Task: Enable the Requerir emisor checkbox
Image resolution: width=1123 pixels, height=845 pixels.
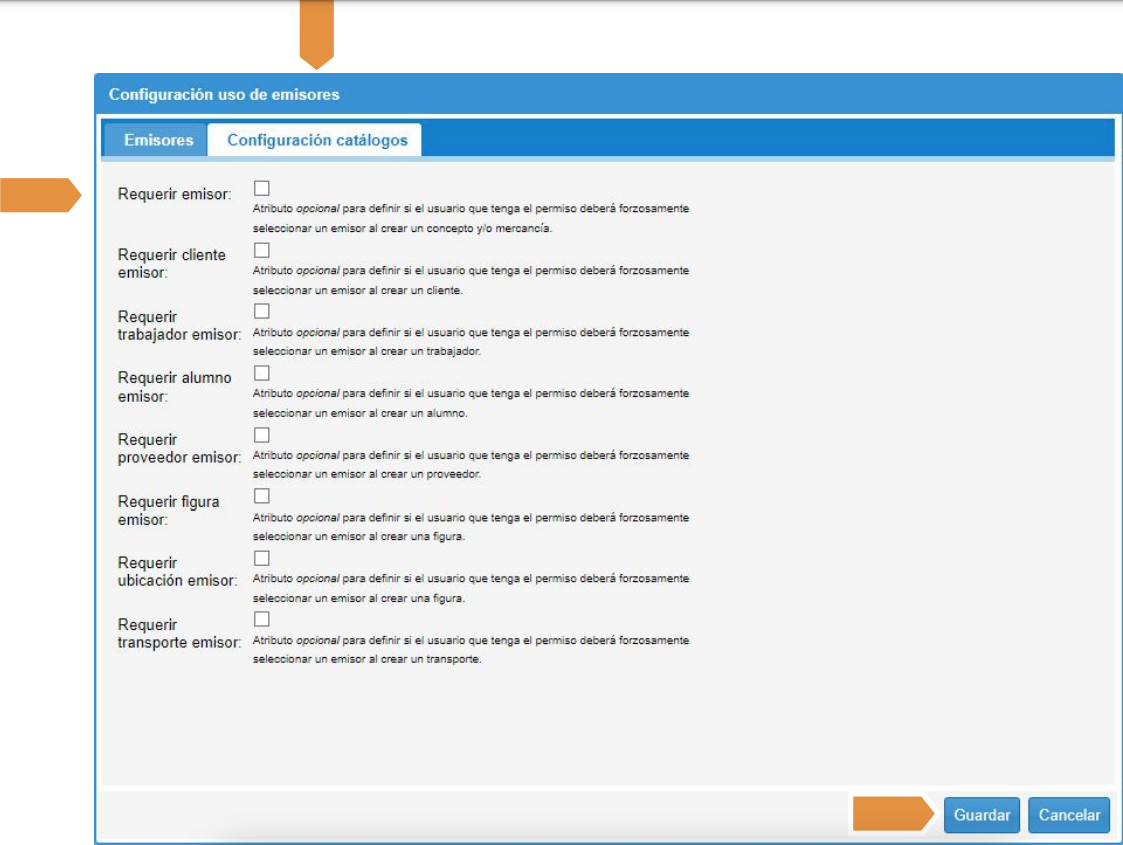Action: pyautogui.click(x=262, y=188)
